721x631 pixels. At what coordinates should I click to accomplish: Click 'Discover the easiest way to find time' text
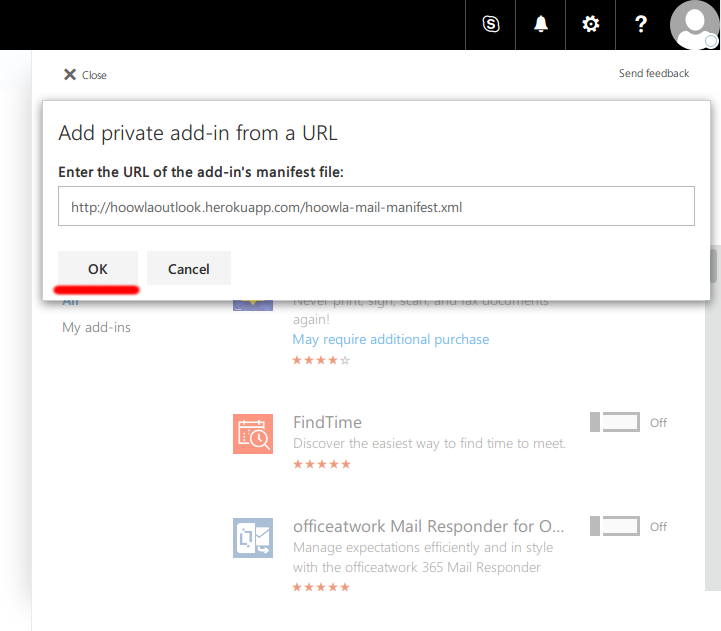coord(429,443)
